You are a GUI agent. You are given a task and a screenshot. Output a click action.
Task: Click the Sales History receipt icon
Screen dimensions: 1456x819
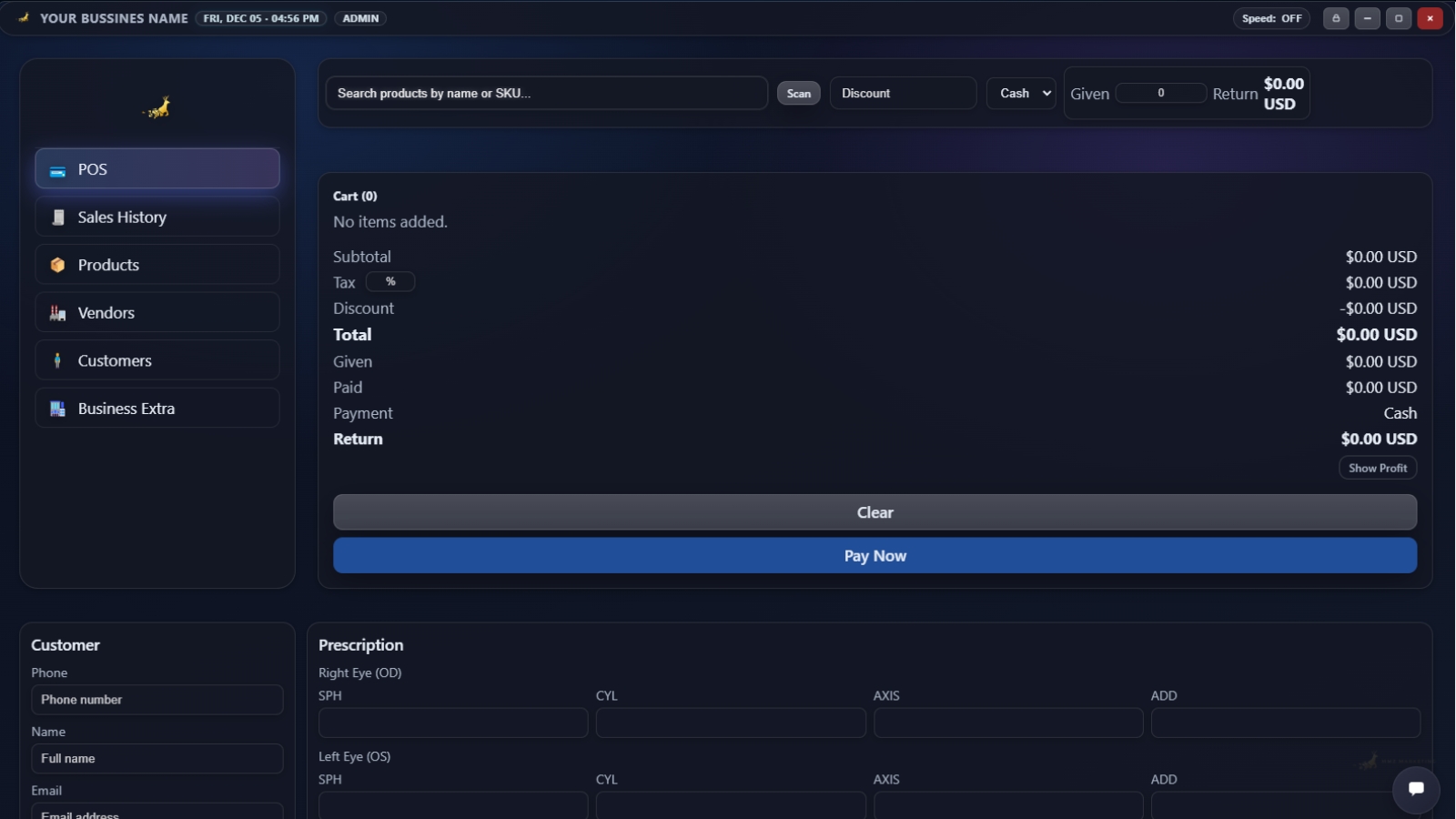[x=58, y=217]
